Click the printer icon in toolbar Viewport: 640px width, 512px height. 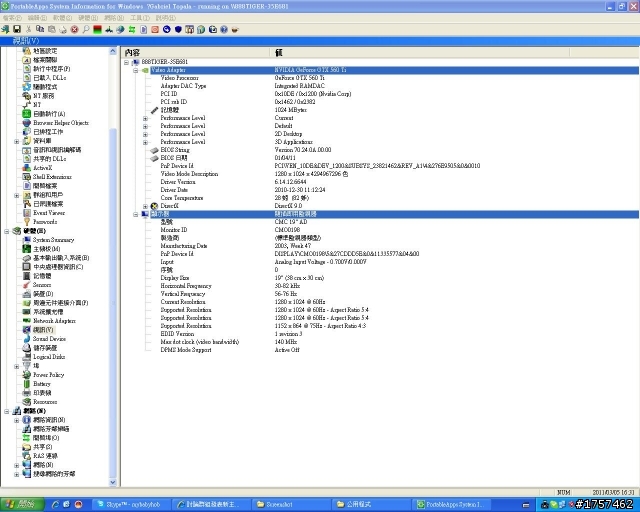[x=63, y=29]
